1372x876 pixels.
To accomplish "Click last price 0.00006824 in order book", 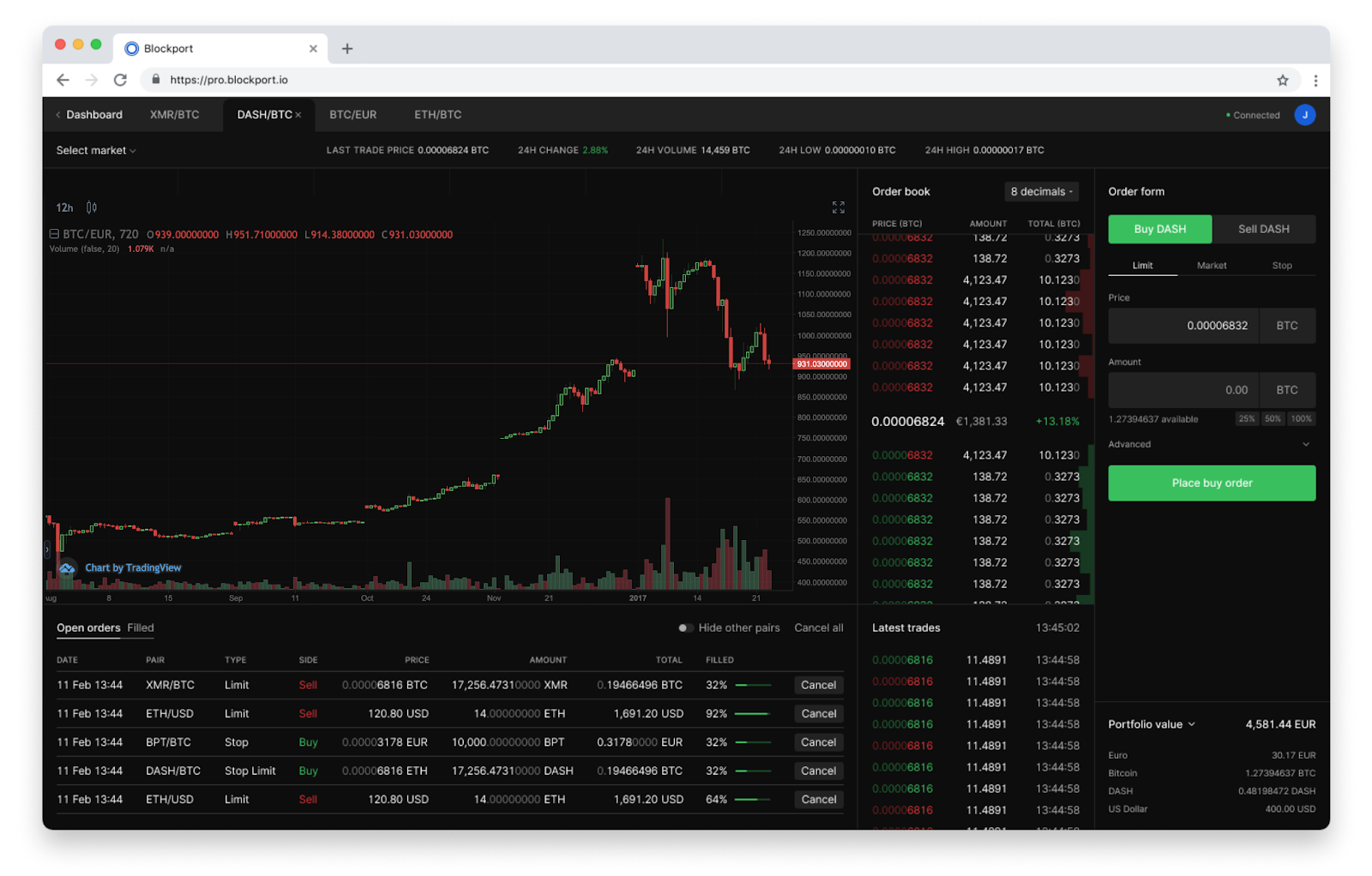I will pyautogui.click(x=907, y=422).
